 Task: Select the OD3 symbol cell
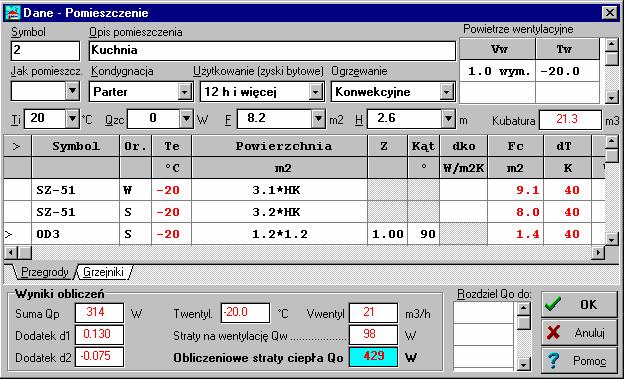click(75, 234)
